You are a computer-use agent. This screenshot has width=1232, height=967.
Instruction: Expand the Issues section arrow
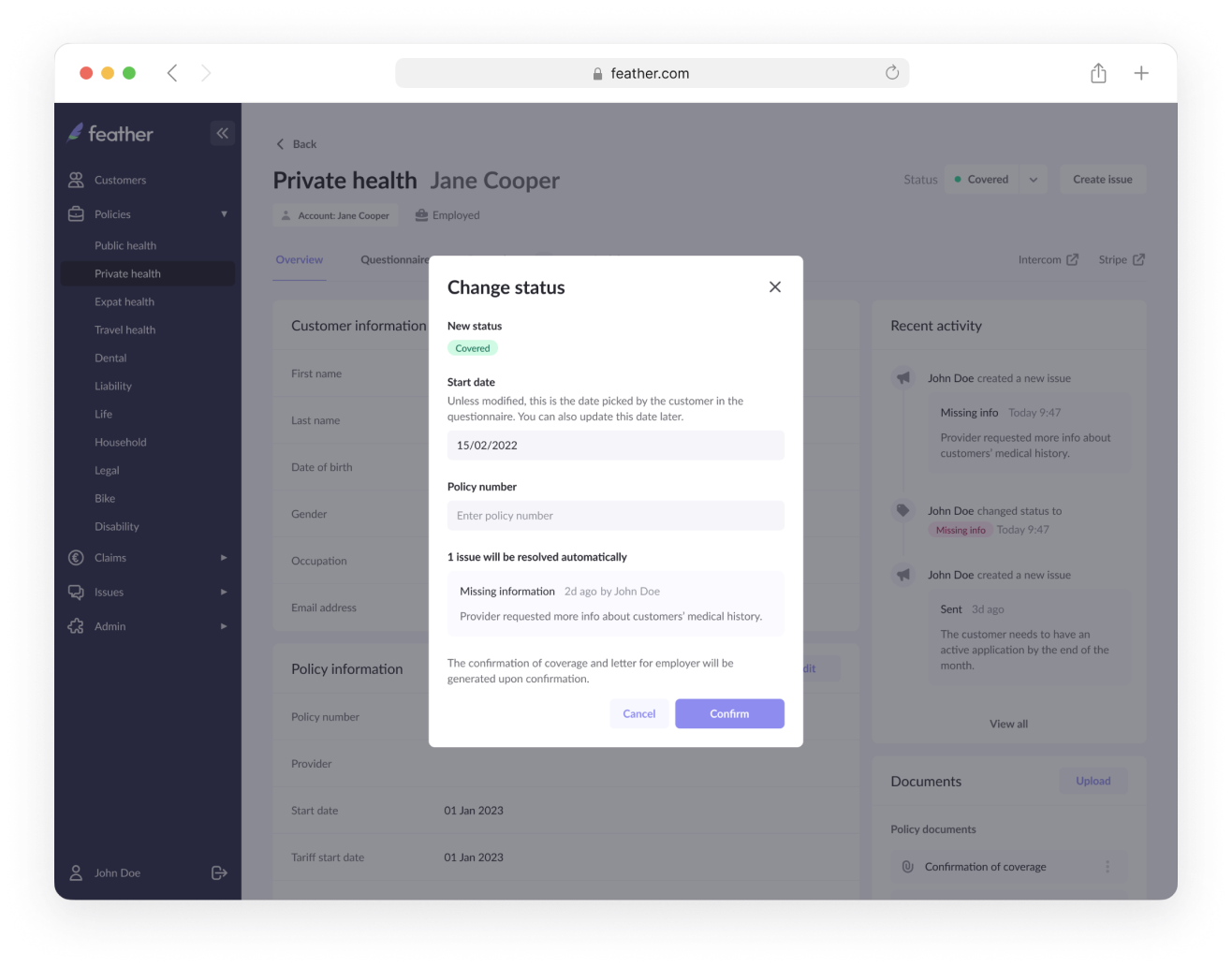click(224, 592)
